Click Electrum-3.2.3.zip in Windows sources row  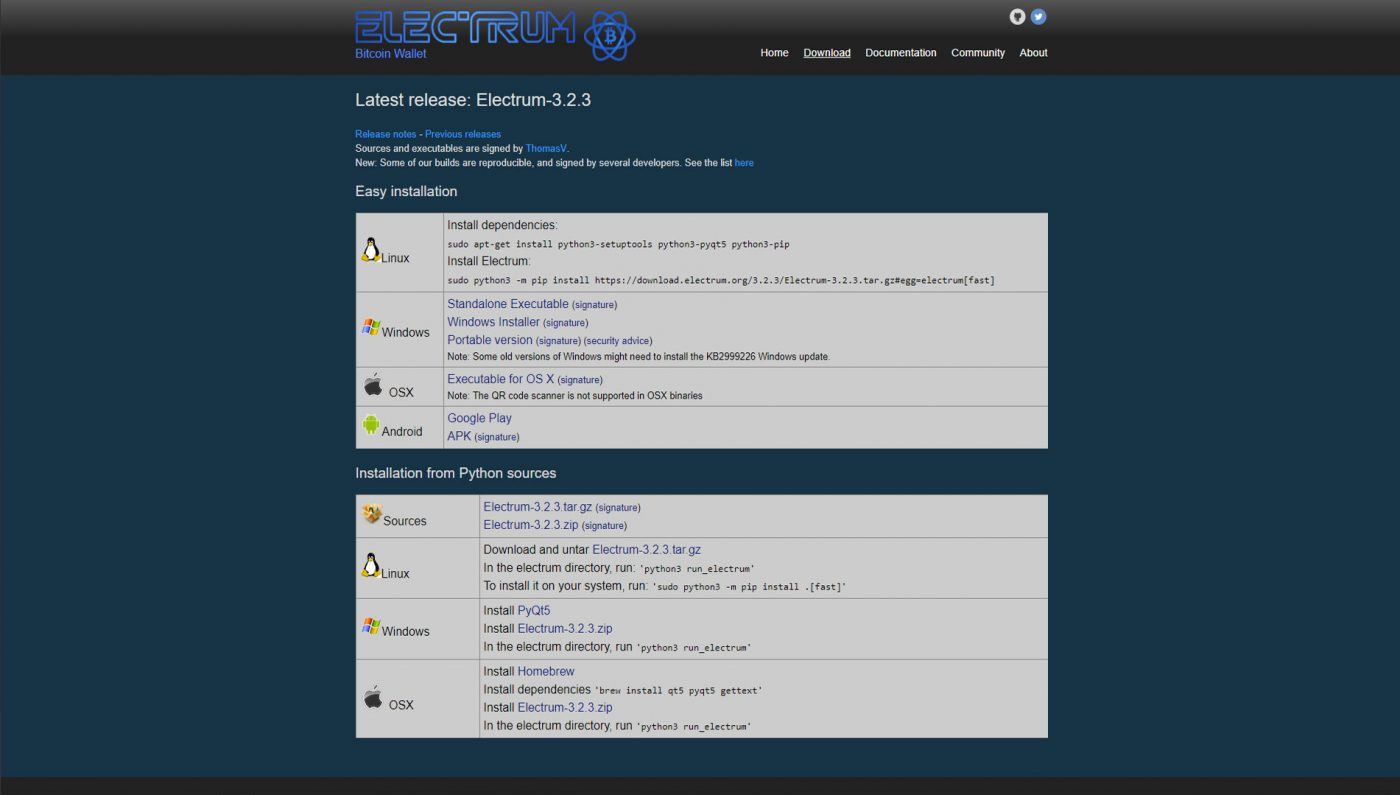click(x=565, y=629)
